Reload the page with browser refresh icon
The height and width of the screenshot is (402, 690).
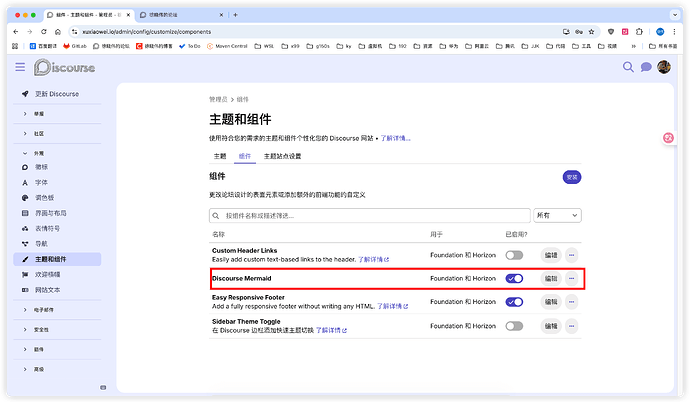click(x=46, y=32)
